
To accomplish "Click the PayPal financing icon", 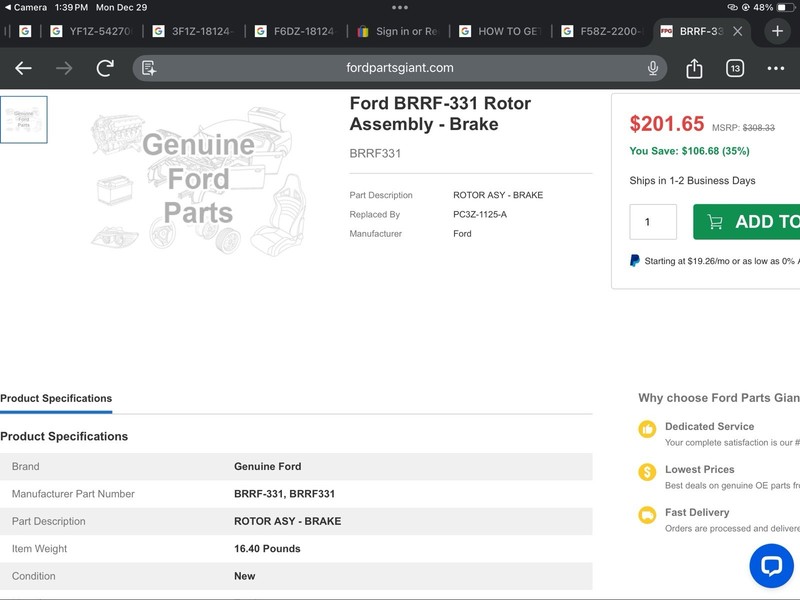I will [634, 261].
